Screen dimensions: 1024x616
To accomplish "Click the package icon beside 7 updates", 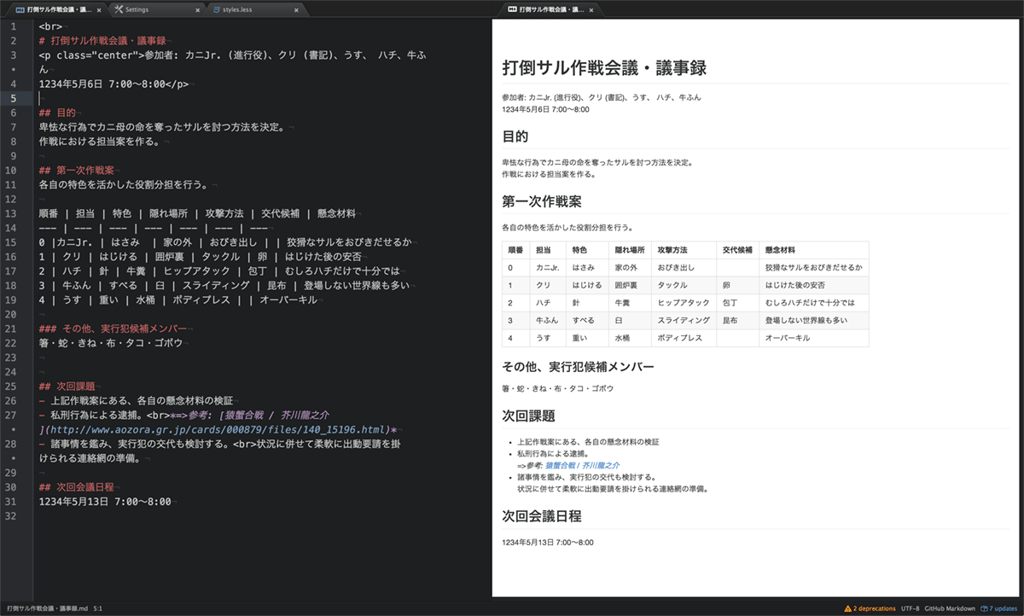I will [984, 608].
